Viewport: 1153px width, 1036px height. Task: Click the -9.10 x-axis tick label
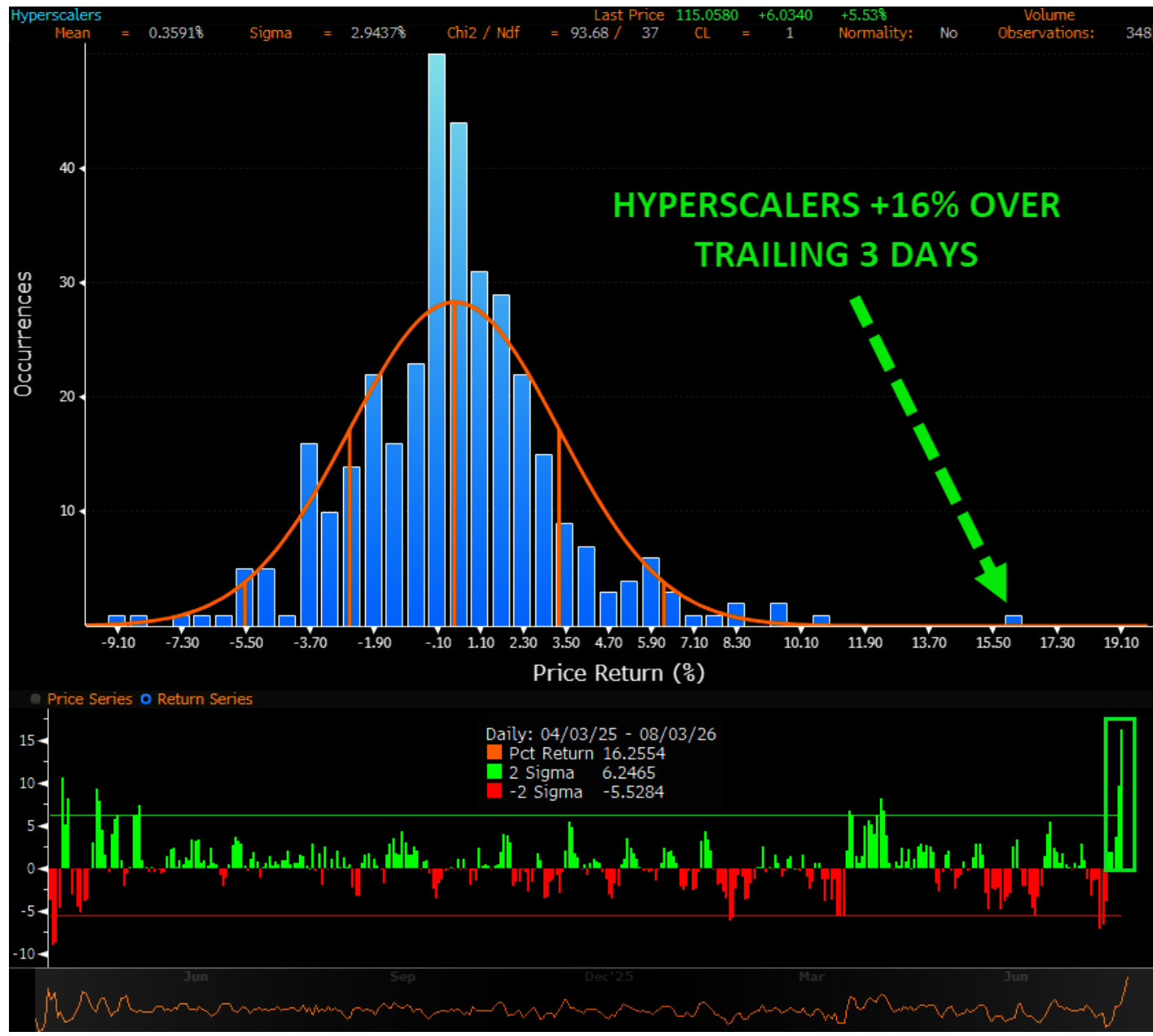click(x=118, y=642)
